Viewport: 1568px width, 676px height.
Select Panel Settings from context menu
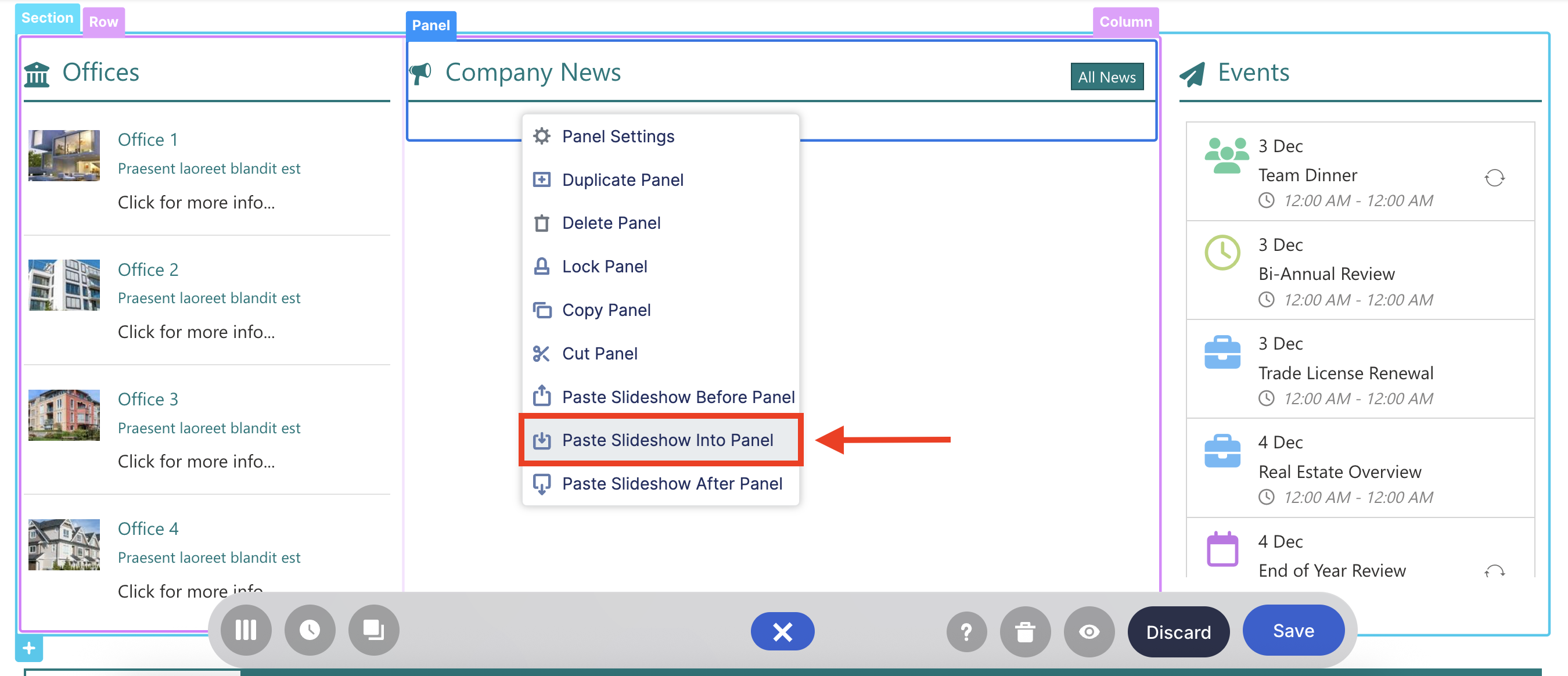click(x=618, y=136)
